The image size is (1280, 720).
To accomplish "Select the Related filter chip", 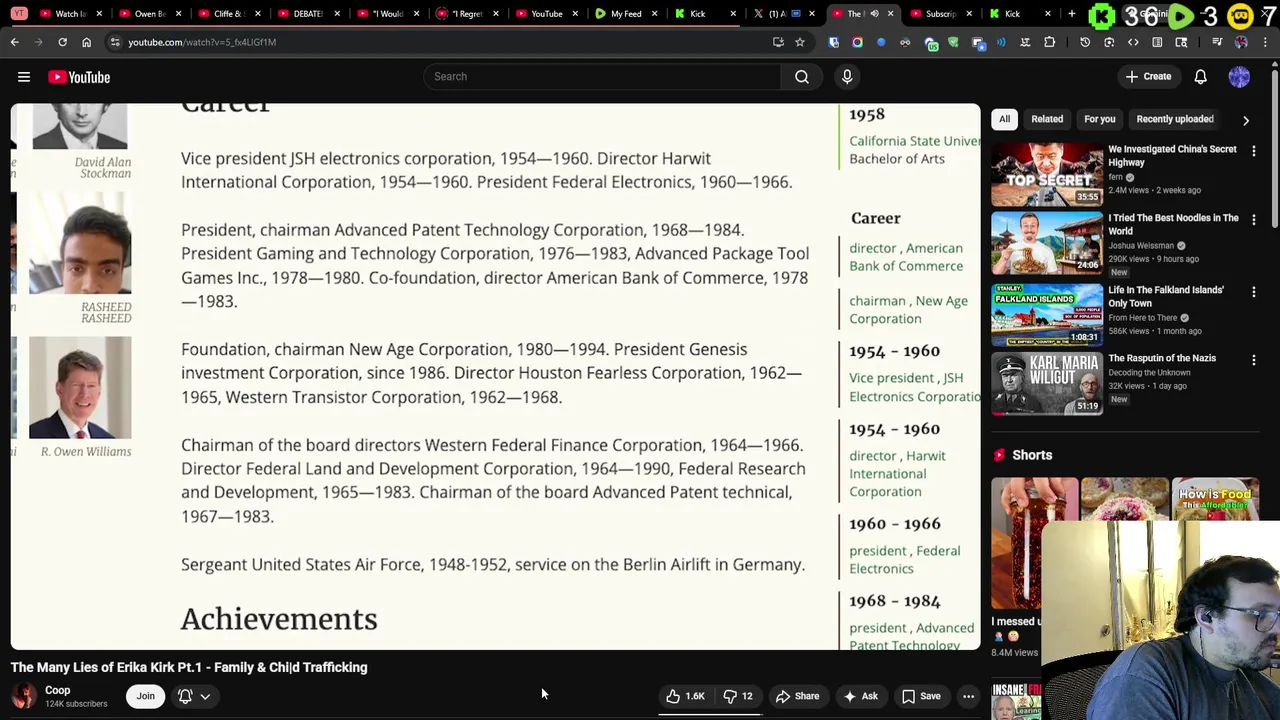I will [x=1047, y=119].
